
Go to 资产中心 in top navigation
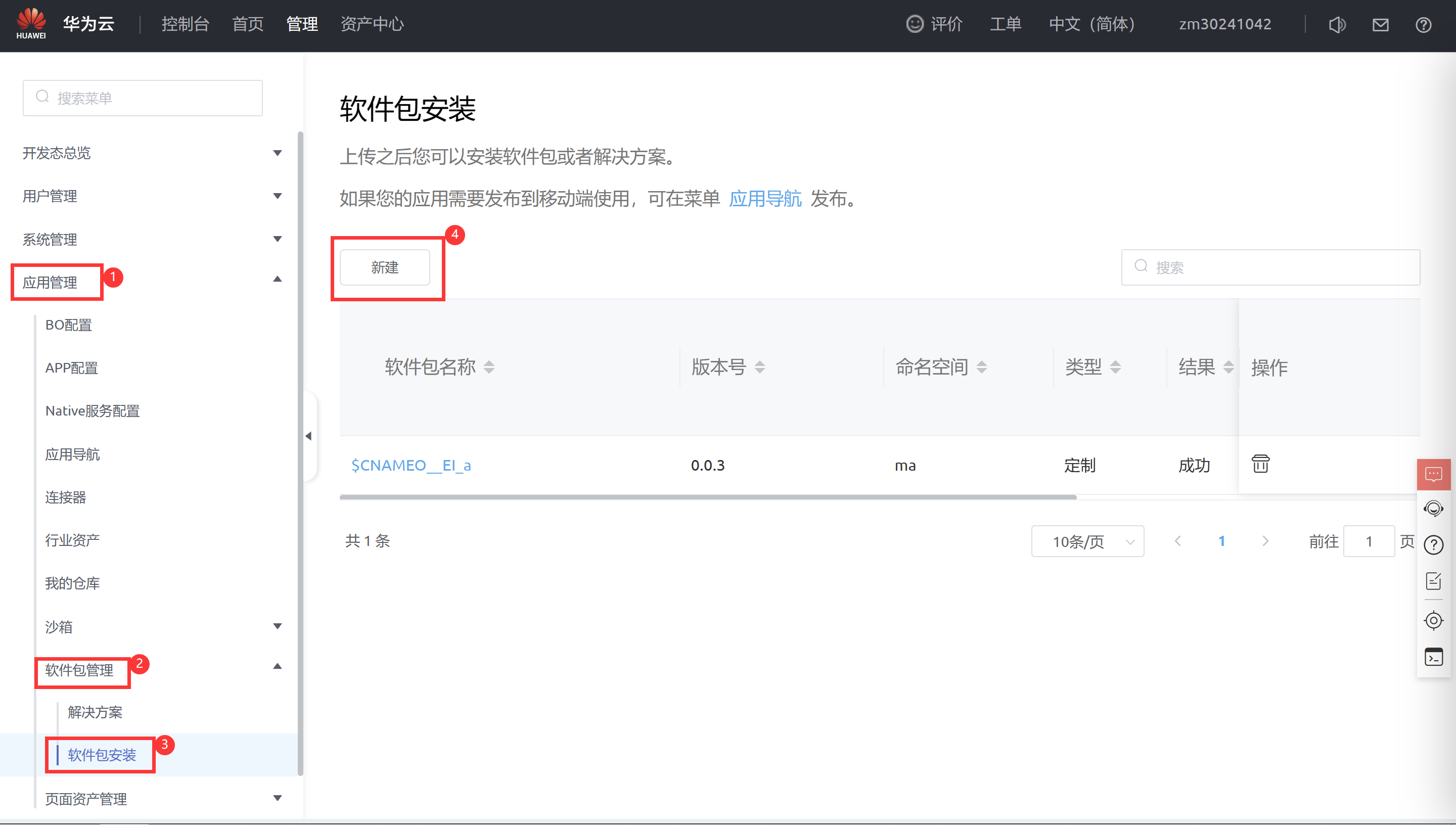pyautogui.click(x=372, y=24)
